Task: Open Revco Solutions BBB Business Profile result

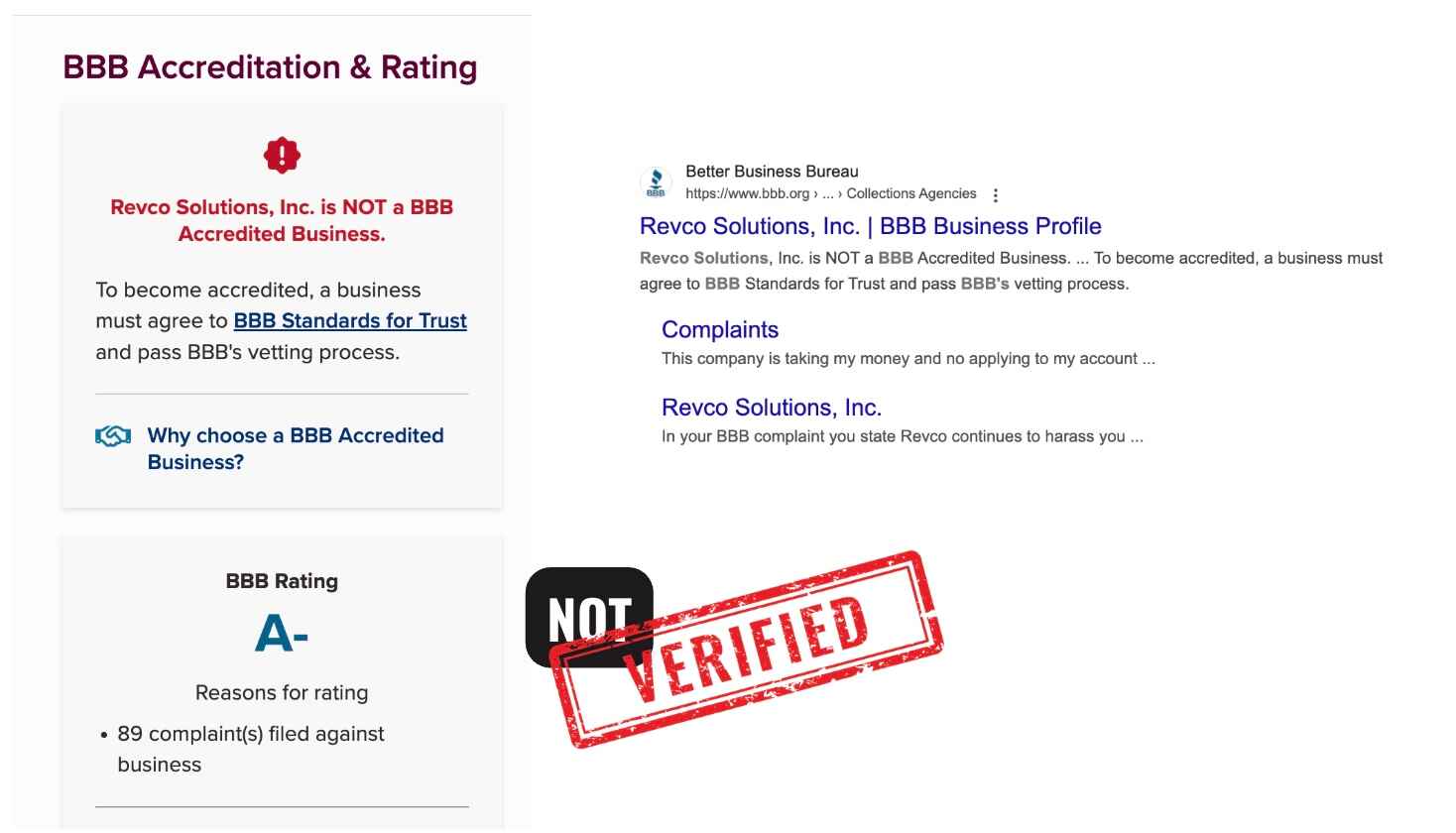Action: 871,226
